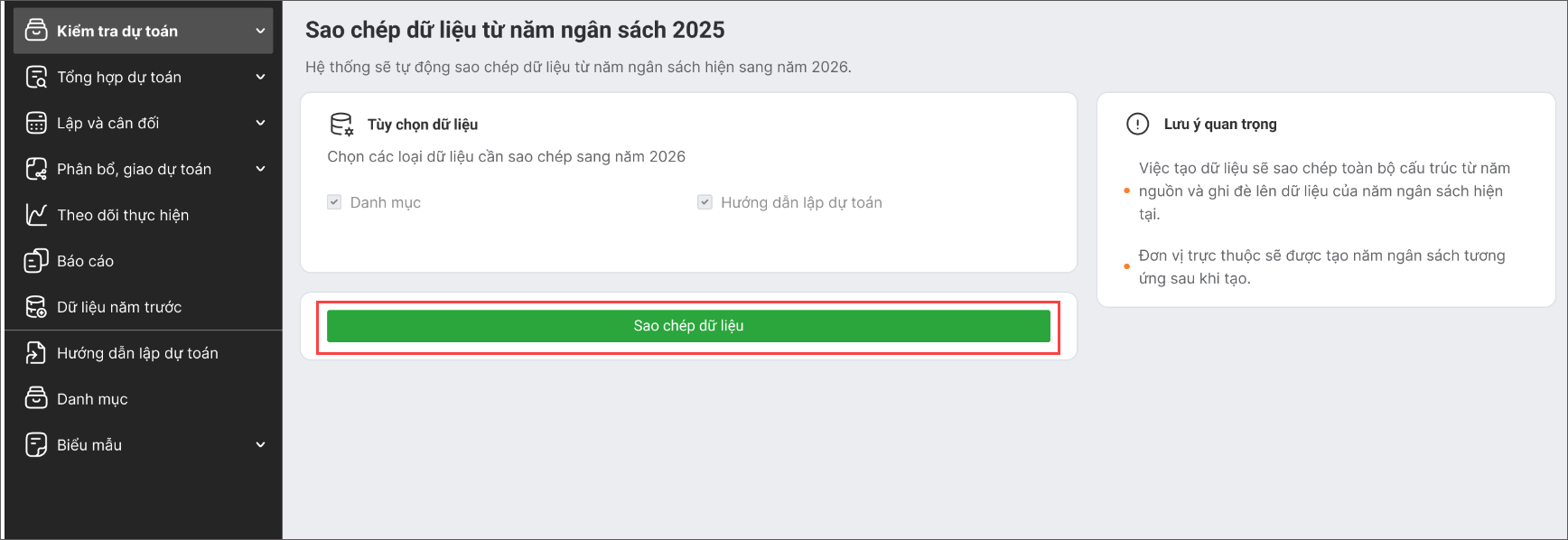The height and width of the screenshot is (540, 1568).
Task: Open the Báo cáo menu item
Action: coord(85,261)
